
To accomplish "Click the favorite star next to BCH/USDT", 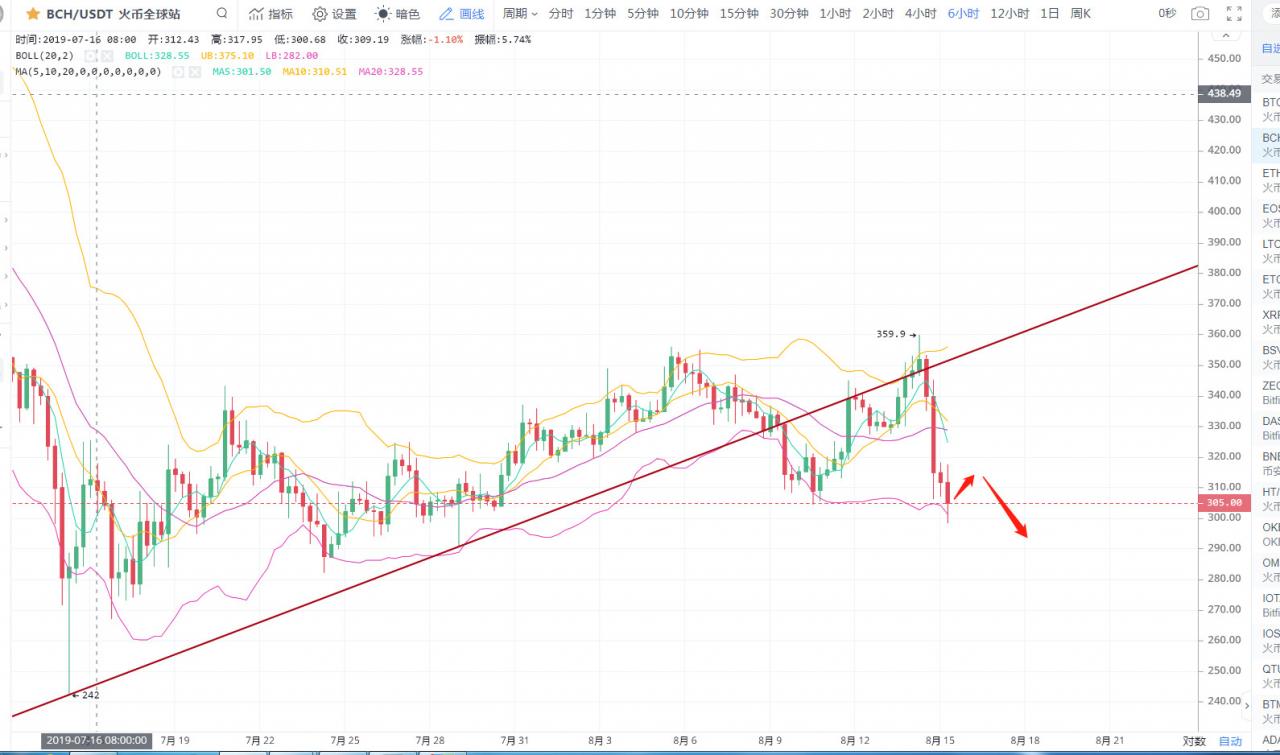I will pyautogui.click(x=33, y=14).
